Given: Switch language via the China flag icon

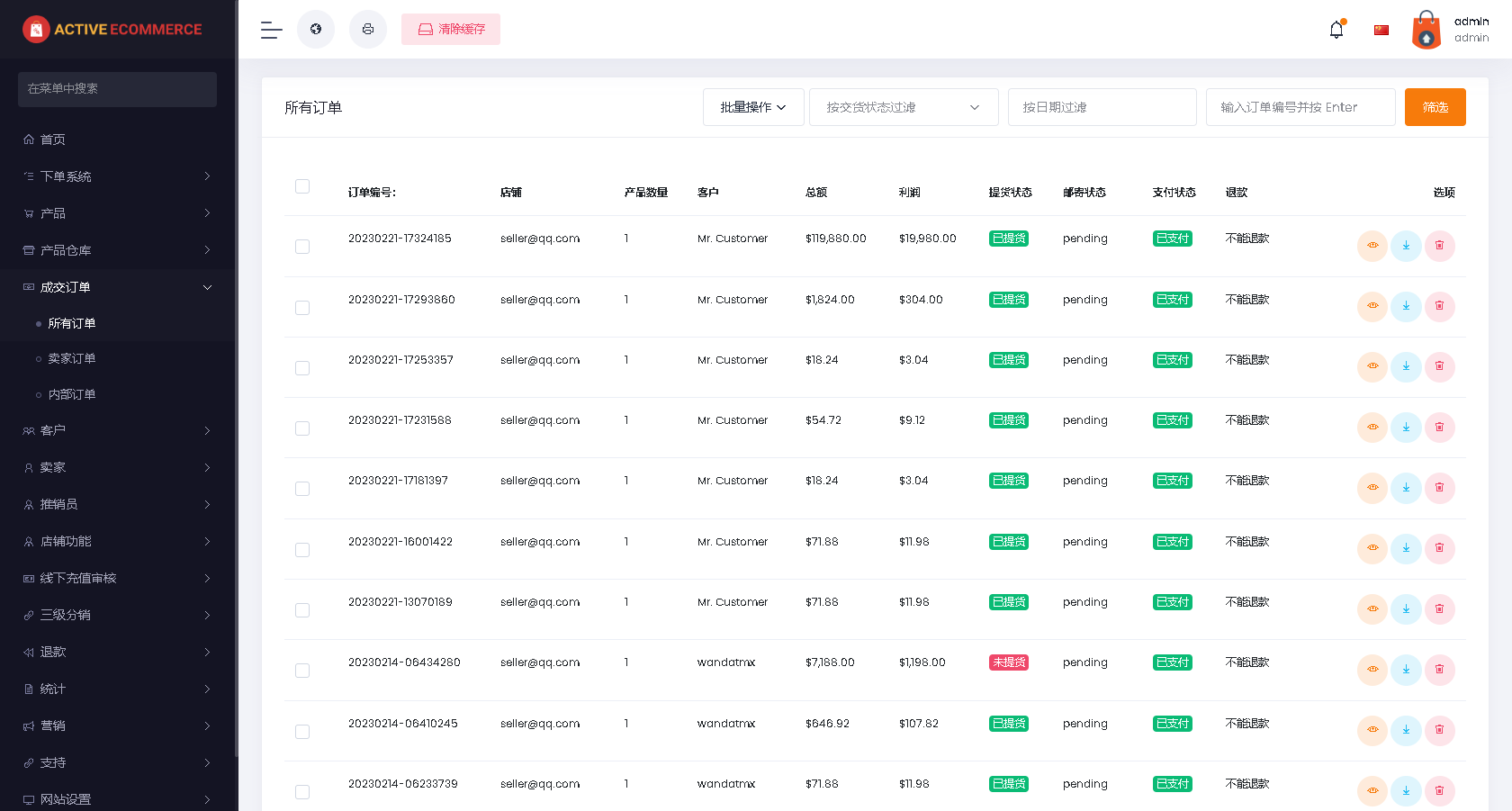Looking at the screenshot, I should [x=1381, y=30].
